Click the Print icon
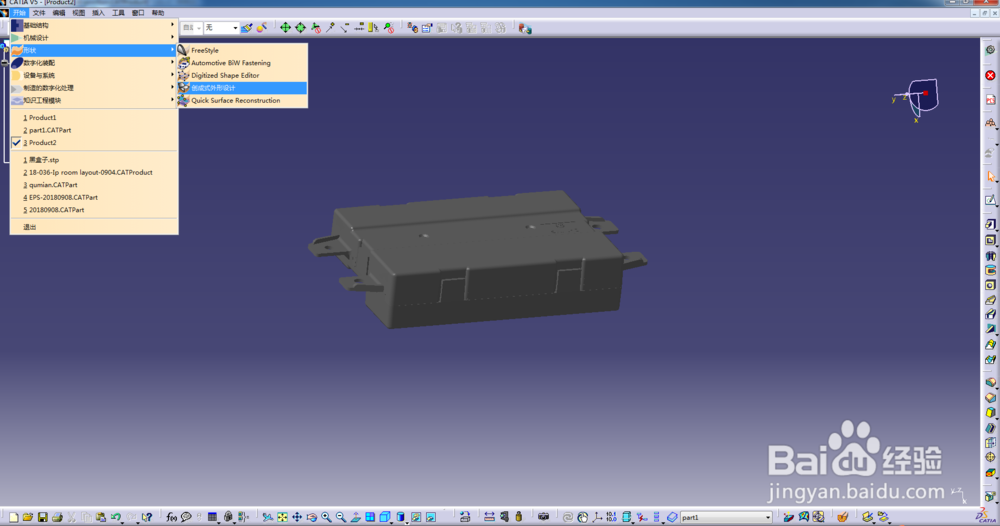 tap(57, 517)
